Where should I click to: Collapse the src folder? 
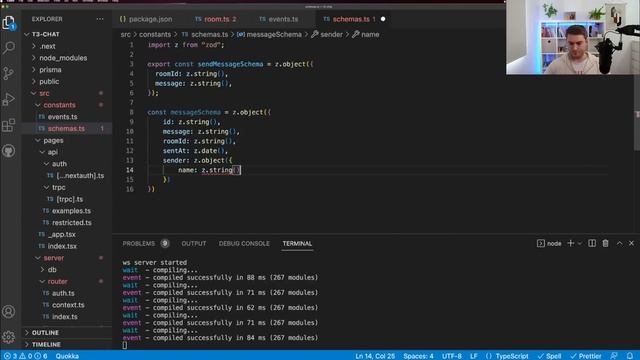coord(44,93)
